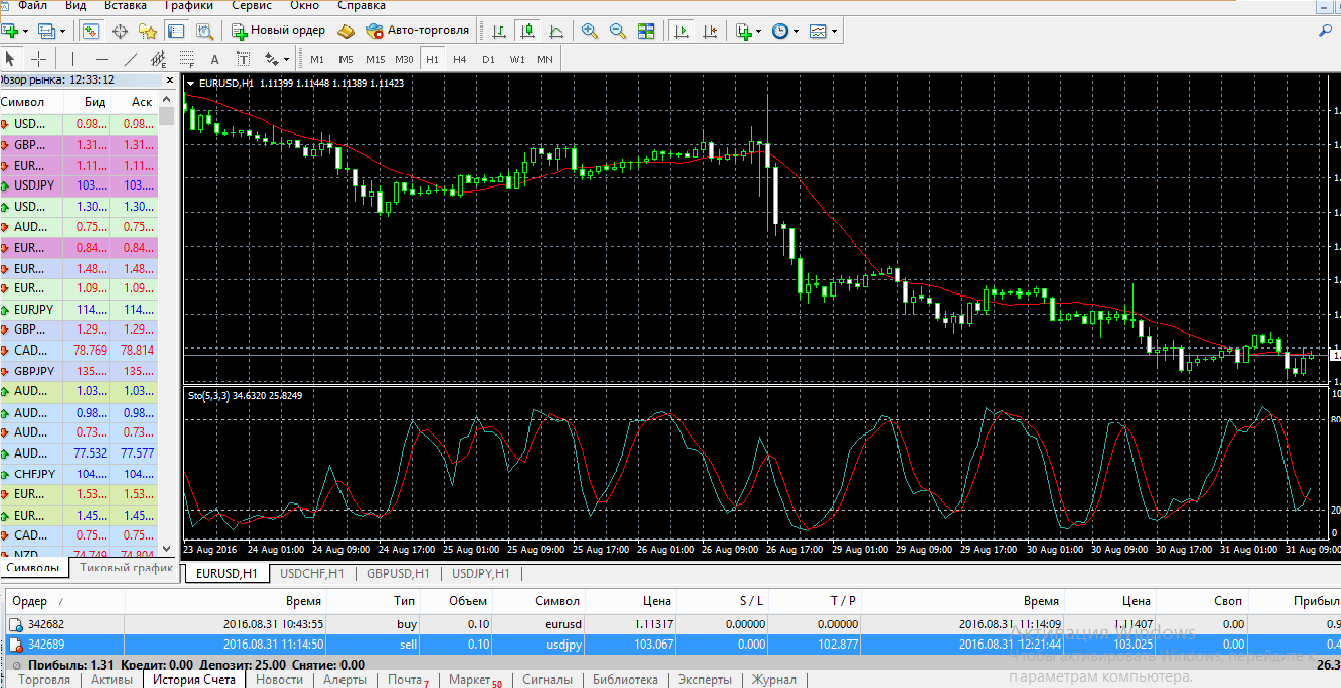Toggle the Авто-торговля button

pyautogui.click(x=418, y=31)
